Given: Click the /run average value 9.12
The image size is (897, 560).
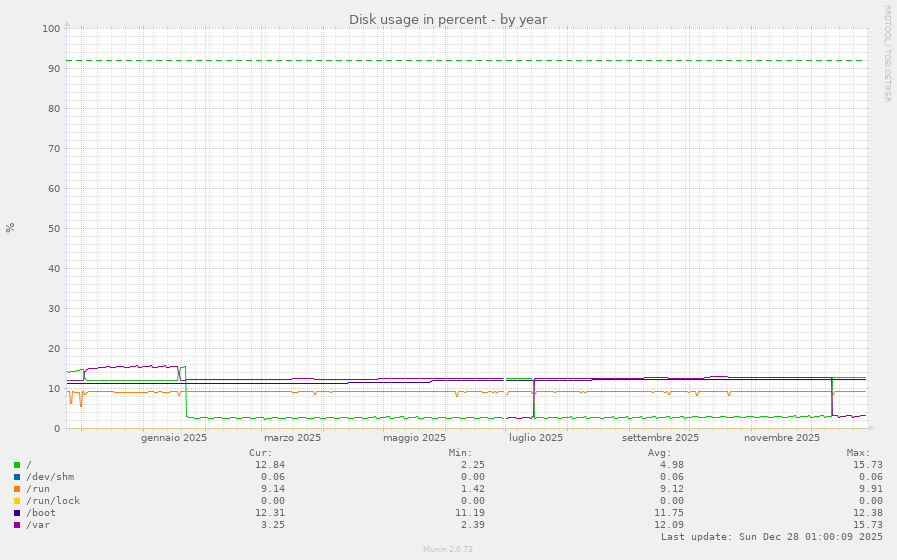Looking at the screenshot, I should (x=672, y=488).
